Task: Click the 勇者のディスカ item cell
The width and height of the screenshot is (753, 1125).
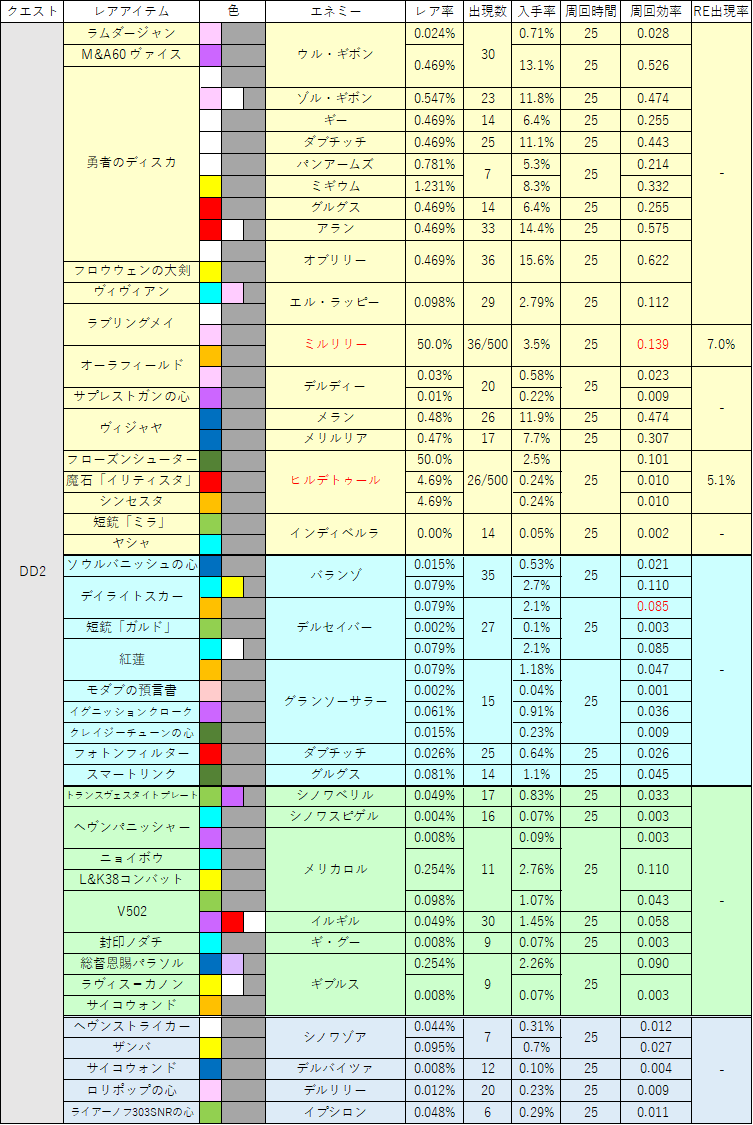Action: click(131, 164)
